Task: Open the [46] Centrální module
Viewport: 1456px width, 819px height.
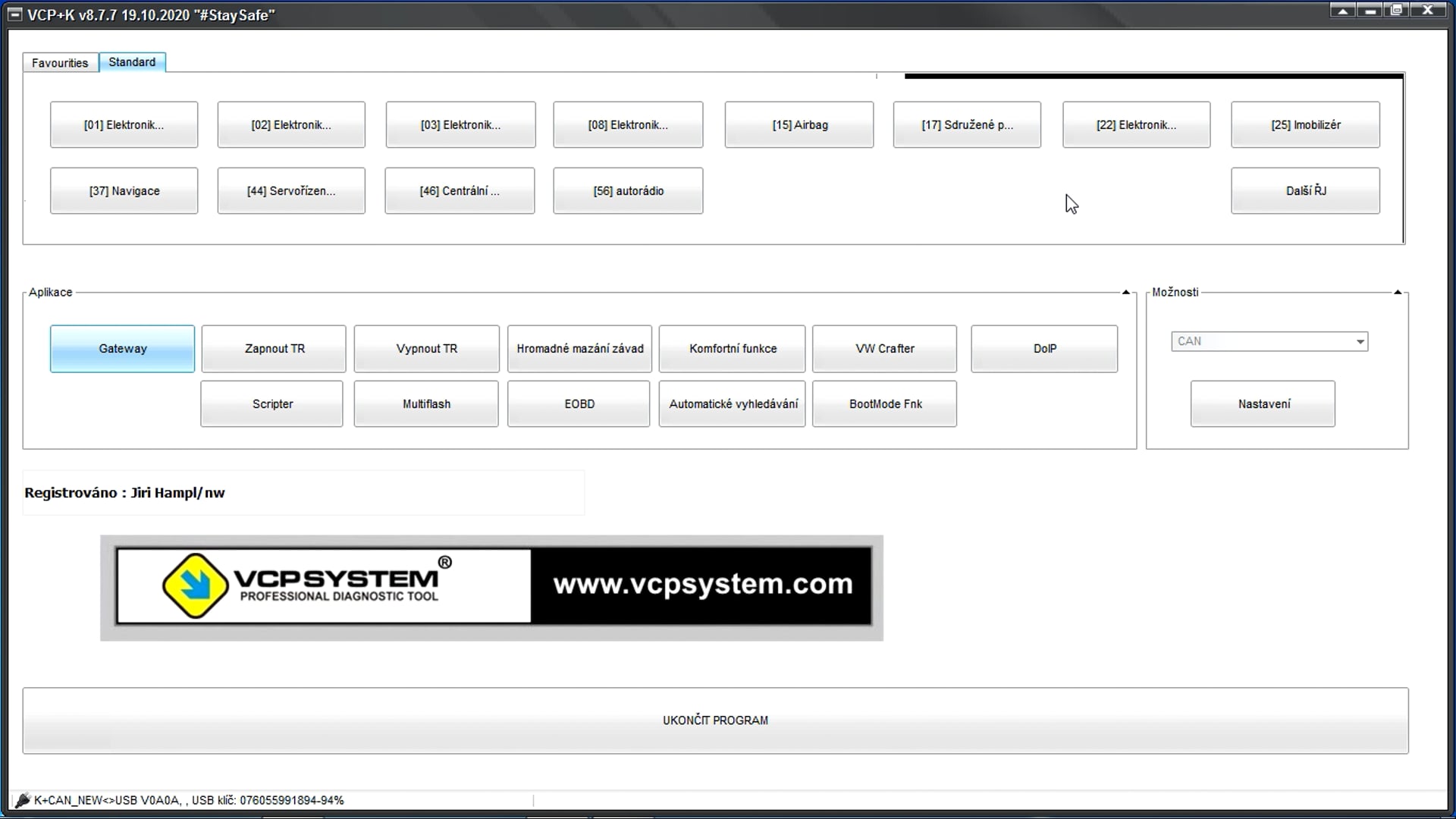Action: 460,191
